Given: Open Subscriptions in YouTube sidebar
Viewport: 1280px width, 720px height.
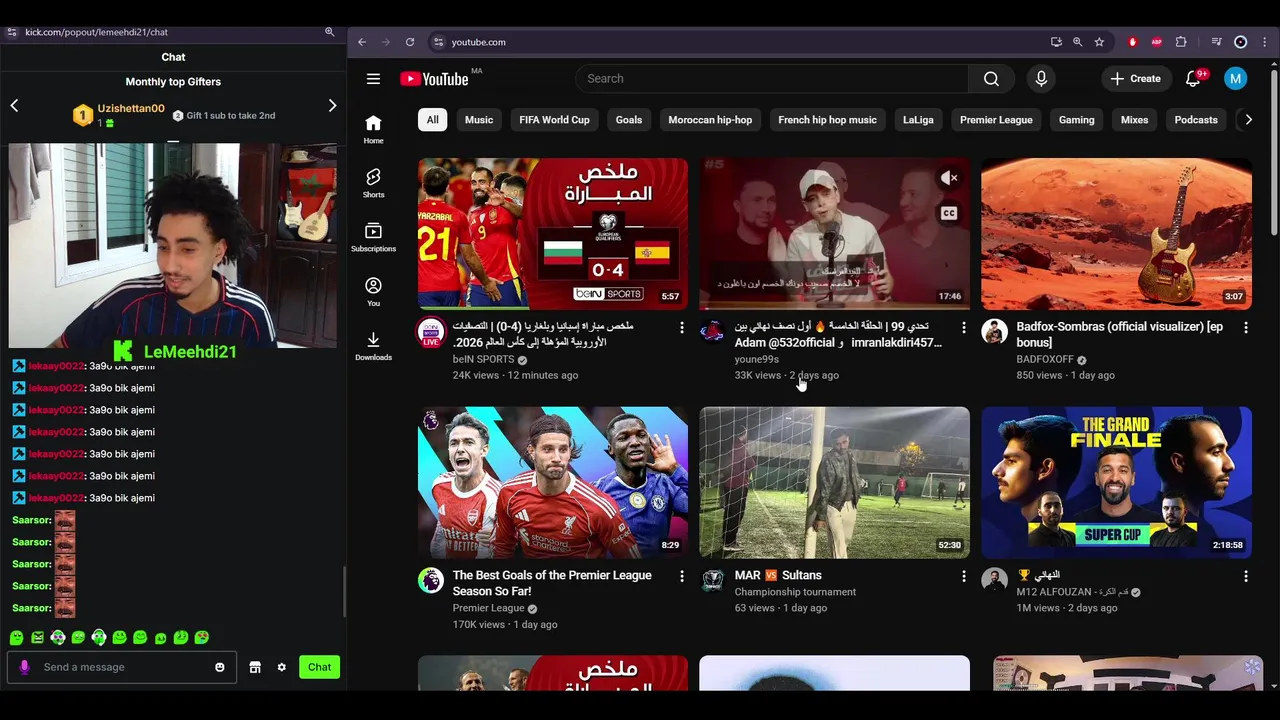Looking at the screenshot, I should [x=373, y=237].
